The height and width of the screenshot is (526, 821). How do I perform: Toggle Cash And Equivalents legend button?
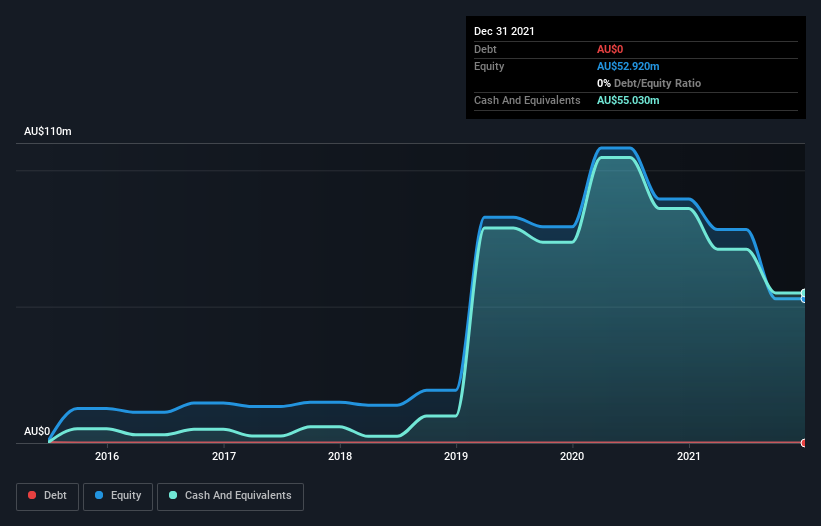230,496
